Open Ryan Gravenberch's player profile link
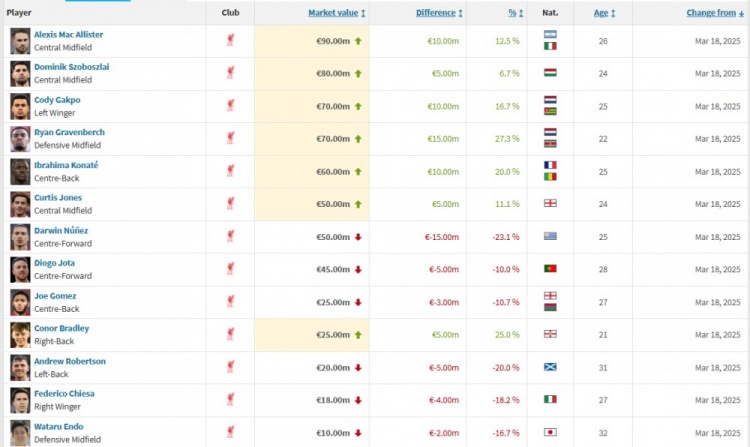Image resolution: width=750 pixels, height=447 pixels. (69, 132)
